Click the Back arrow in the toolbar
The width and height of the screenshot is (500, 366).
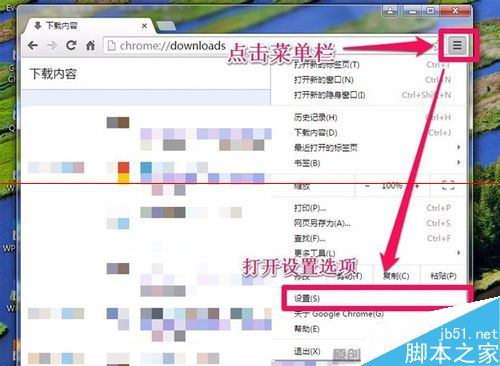33,45
